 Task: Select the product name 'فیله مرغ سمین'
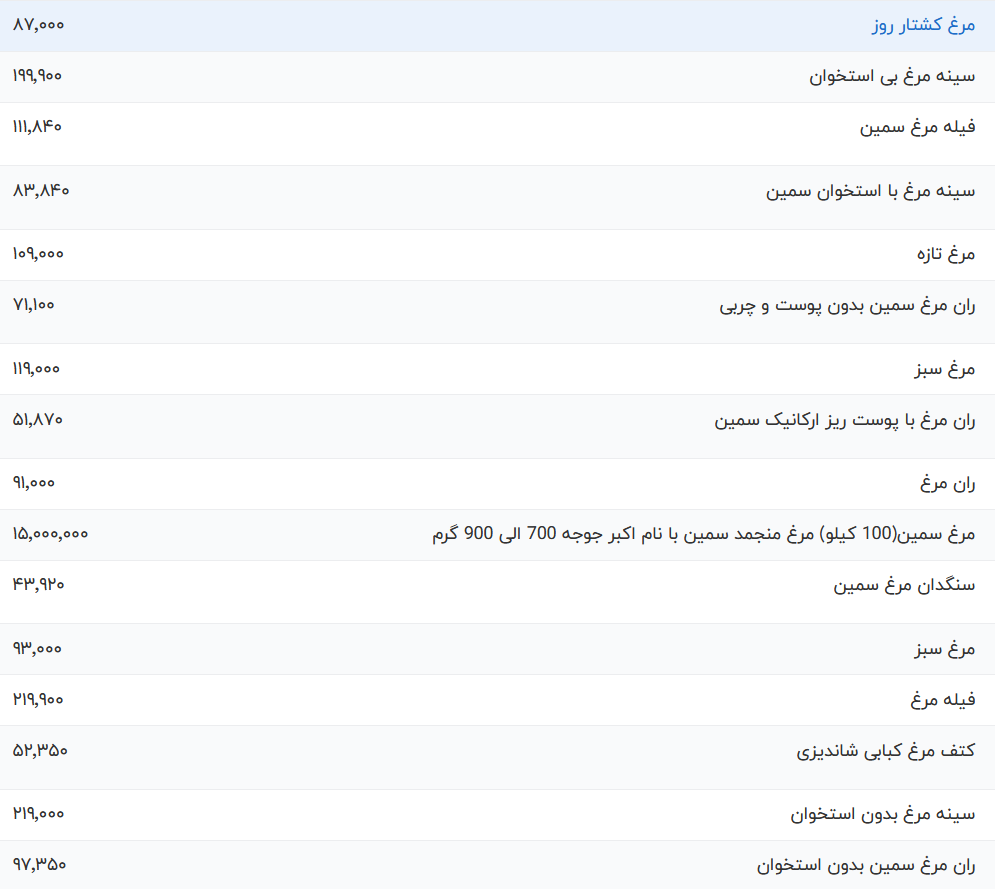918,128
